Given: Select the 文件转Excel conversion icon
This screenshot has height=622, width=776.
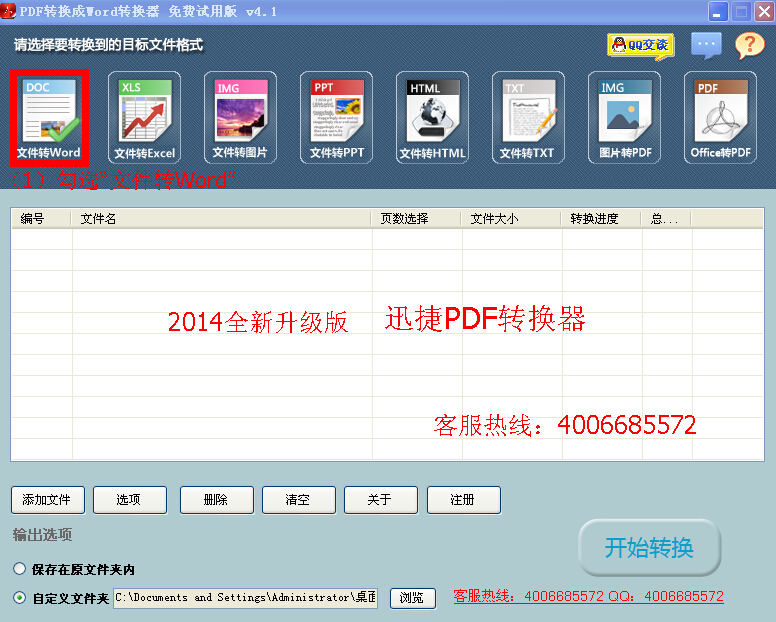Looking at the screenshot, I should 145,118.
